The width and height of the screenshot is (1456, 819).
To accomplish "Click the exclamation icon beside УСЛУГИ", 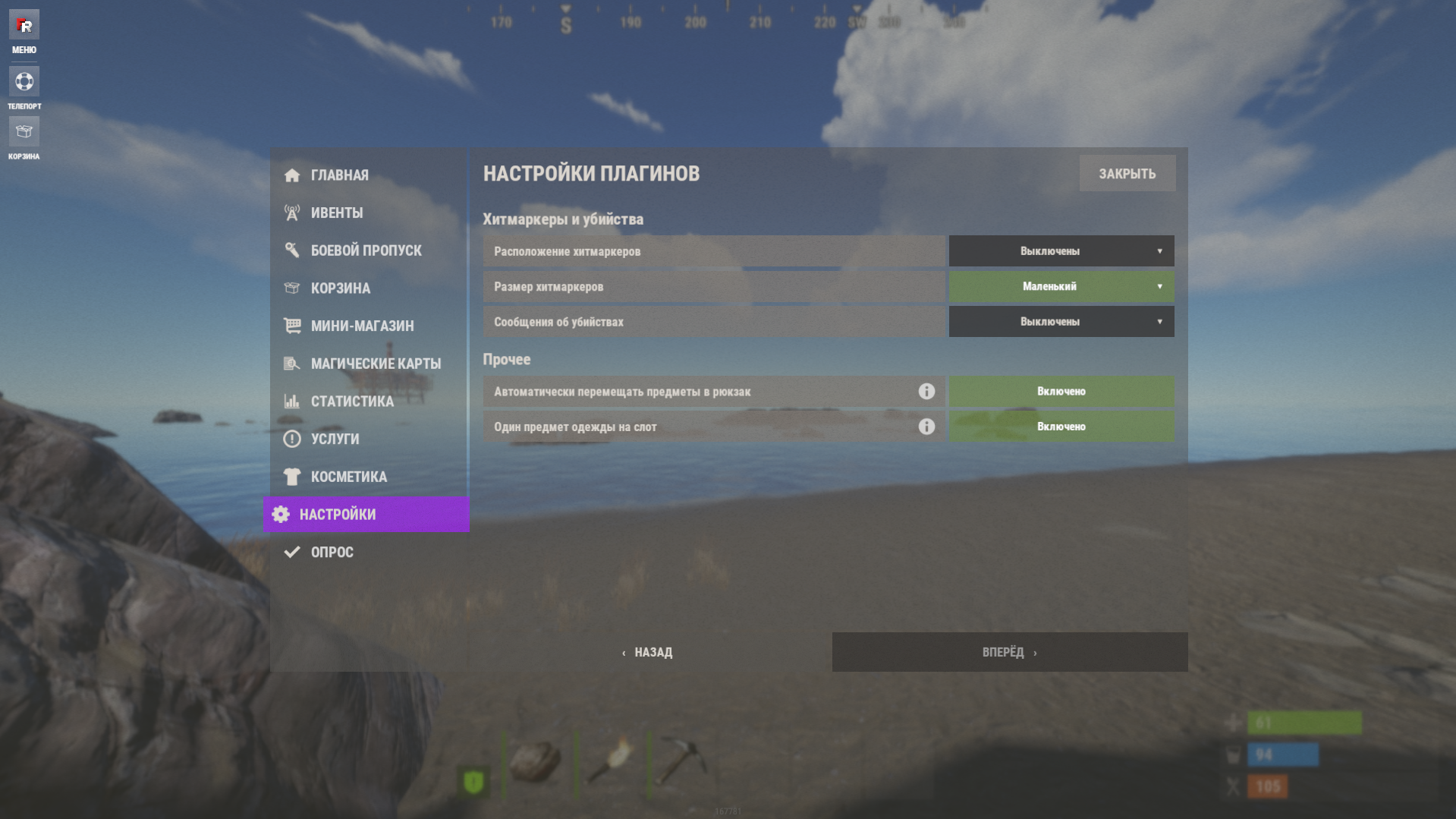I will point(292,439).
